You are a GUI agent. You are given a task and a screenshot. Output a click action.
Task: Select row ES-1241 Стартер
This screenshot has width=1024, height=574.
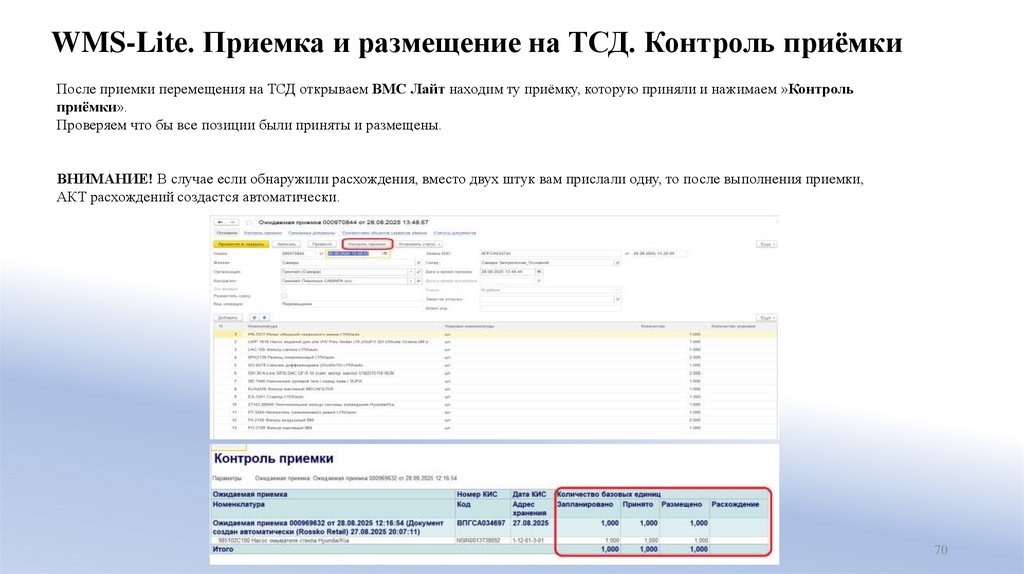coord(495,396)
